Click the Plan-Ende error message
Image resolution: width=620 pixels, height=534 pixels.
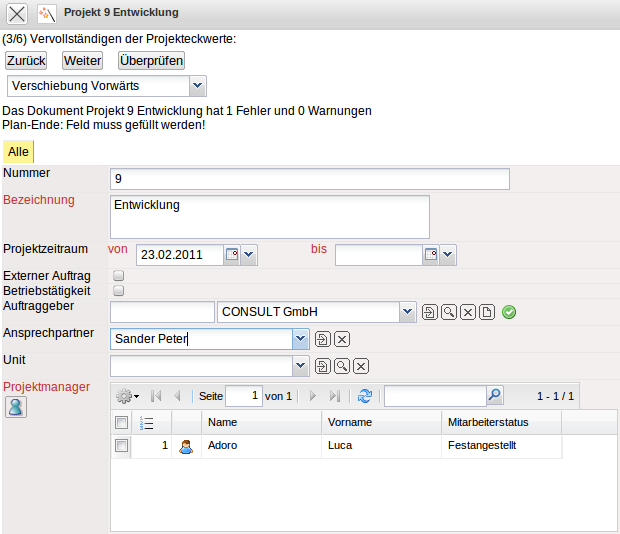click(104, 125)
